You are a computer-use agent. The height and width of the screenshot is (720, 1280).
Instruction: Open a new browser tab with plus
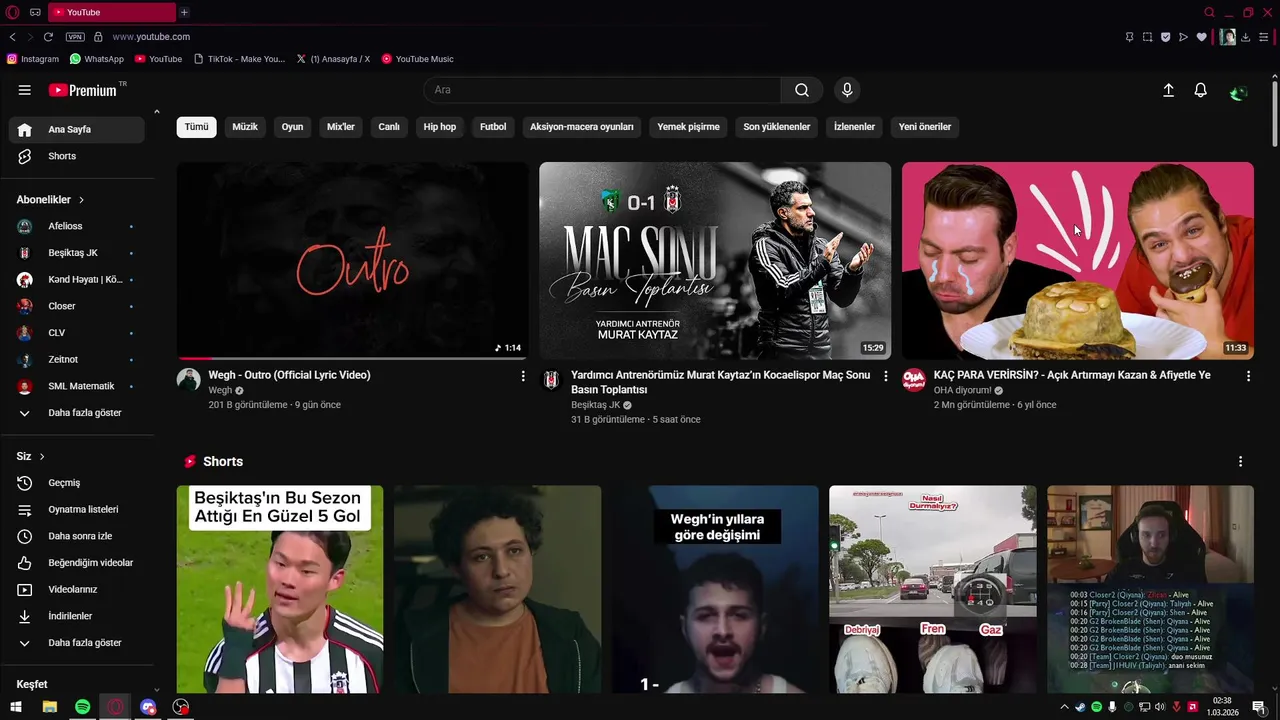(x=184, y=12)
